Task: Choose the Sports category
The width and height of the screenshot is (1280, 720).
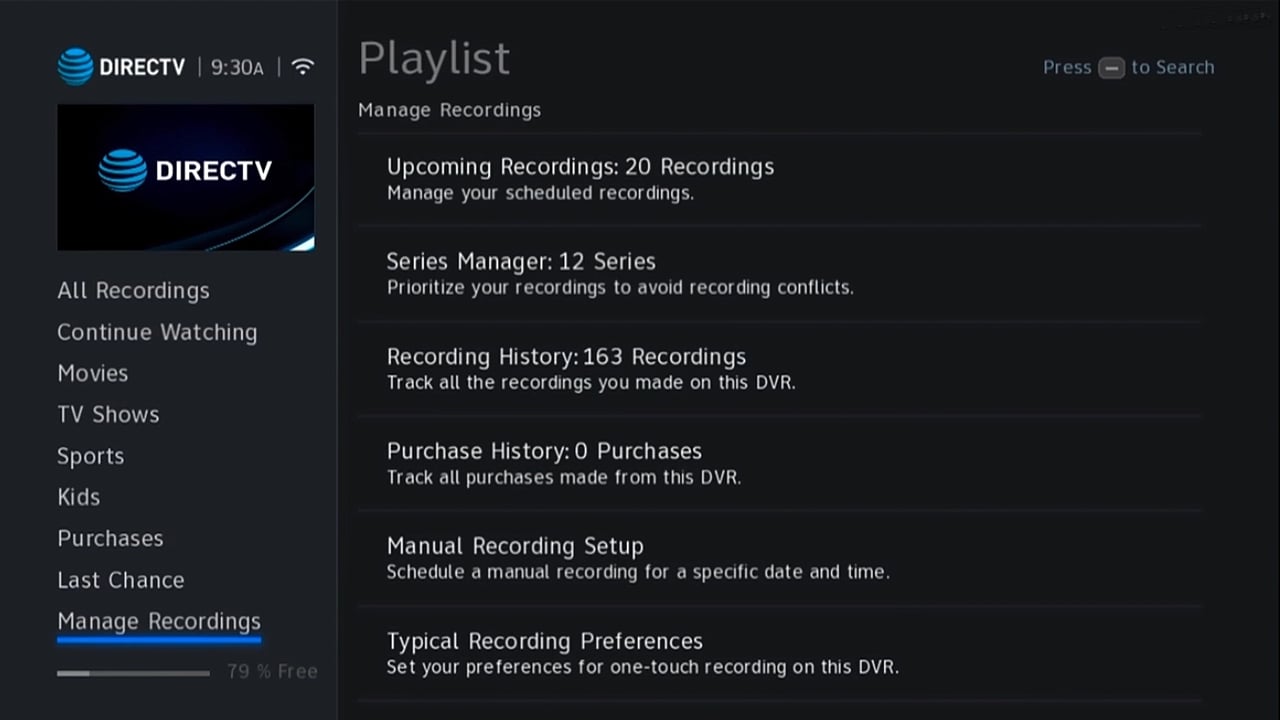Action: (90, 456)
